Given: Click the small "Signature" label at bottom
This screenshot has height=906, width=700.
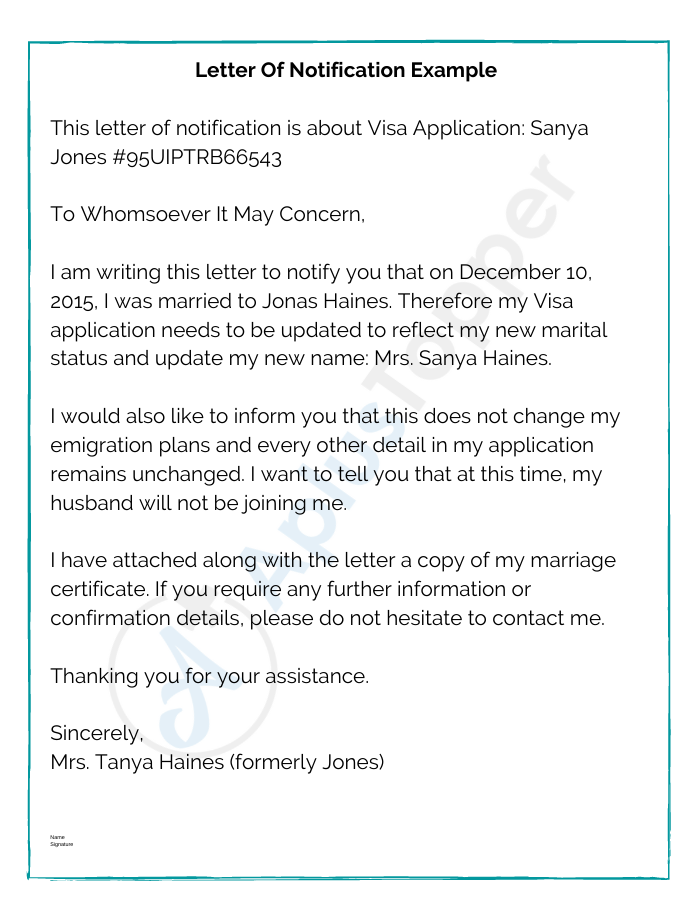Looking at the screenshot, I should tap(62, 844).
